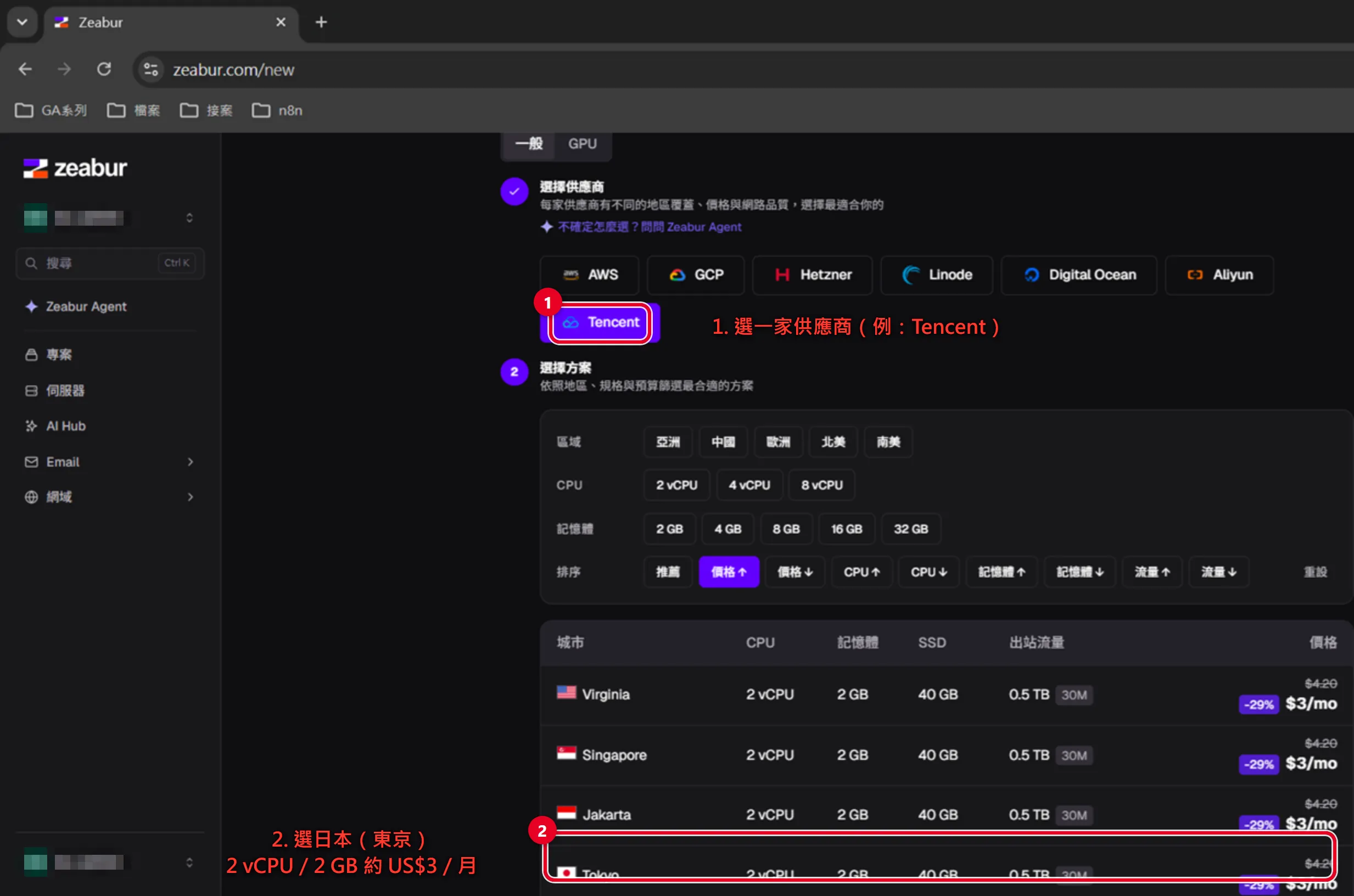Open site information icon in address bar
Screen dimensions: 1354x896
pos(151,69)
